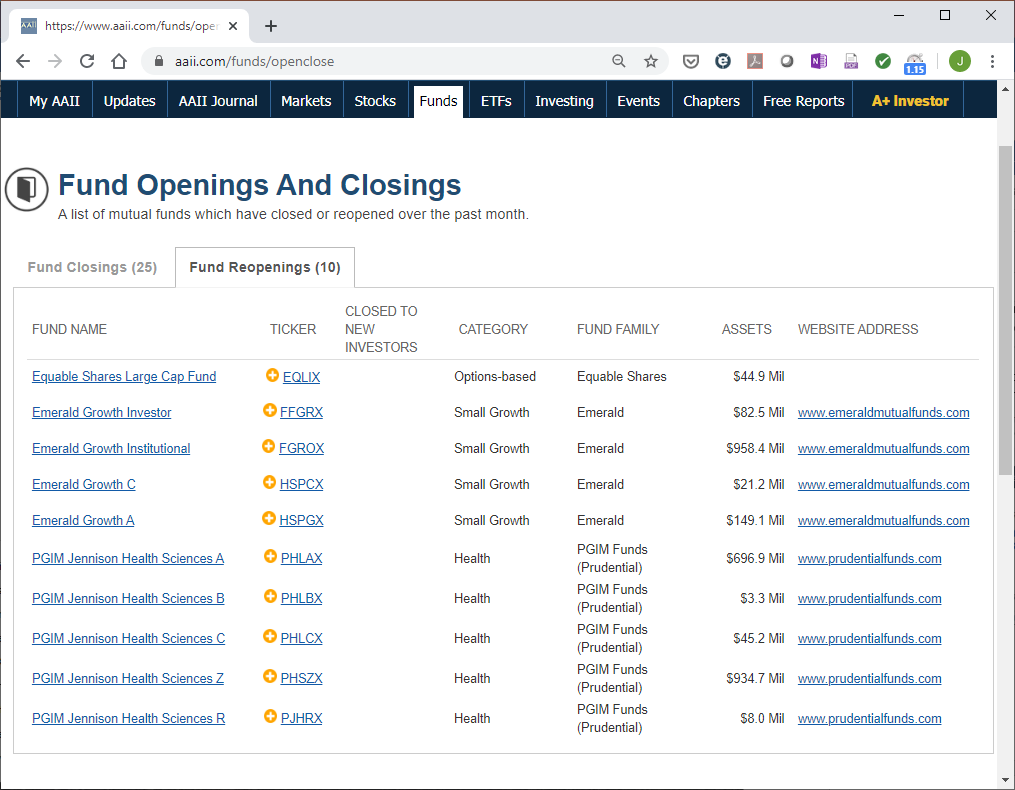This screenshot has height=790, width=1015.
Task: Open the browser home page
Action: pyautogui.click(x=118, y=61)
